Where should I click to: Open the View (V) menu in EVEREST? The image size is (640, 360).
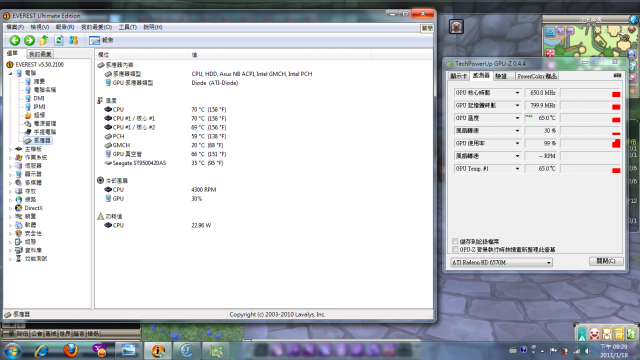pos(40,27)
